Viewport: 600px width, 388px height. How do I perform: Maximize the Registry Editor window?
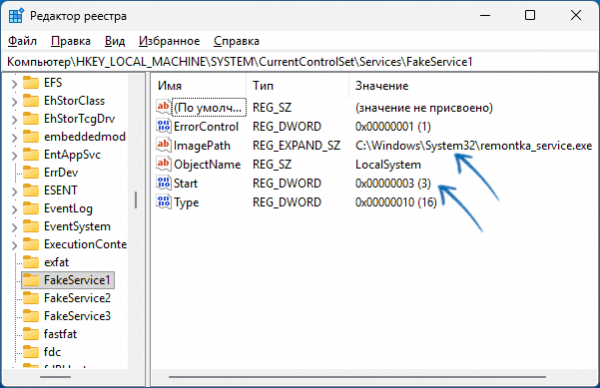pyautogui.click(x=530, y=15)
